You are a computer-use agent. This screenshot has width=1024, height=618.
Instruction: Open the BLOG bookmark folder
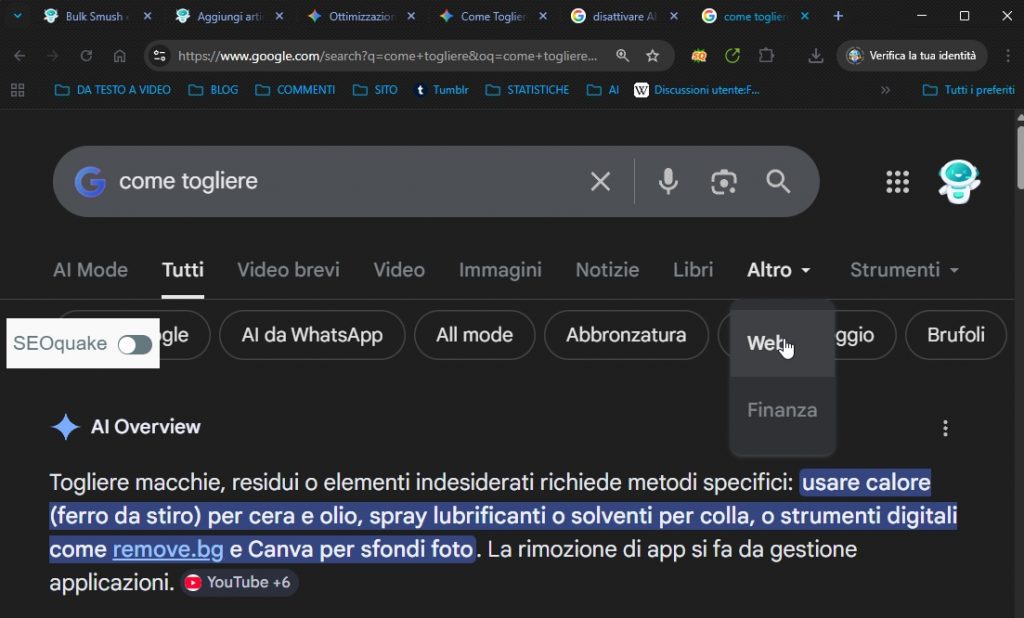click(213, 90)
